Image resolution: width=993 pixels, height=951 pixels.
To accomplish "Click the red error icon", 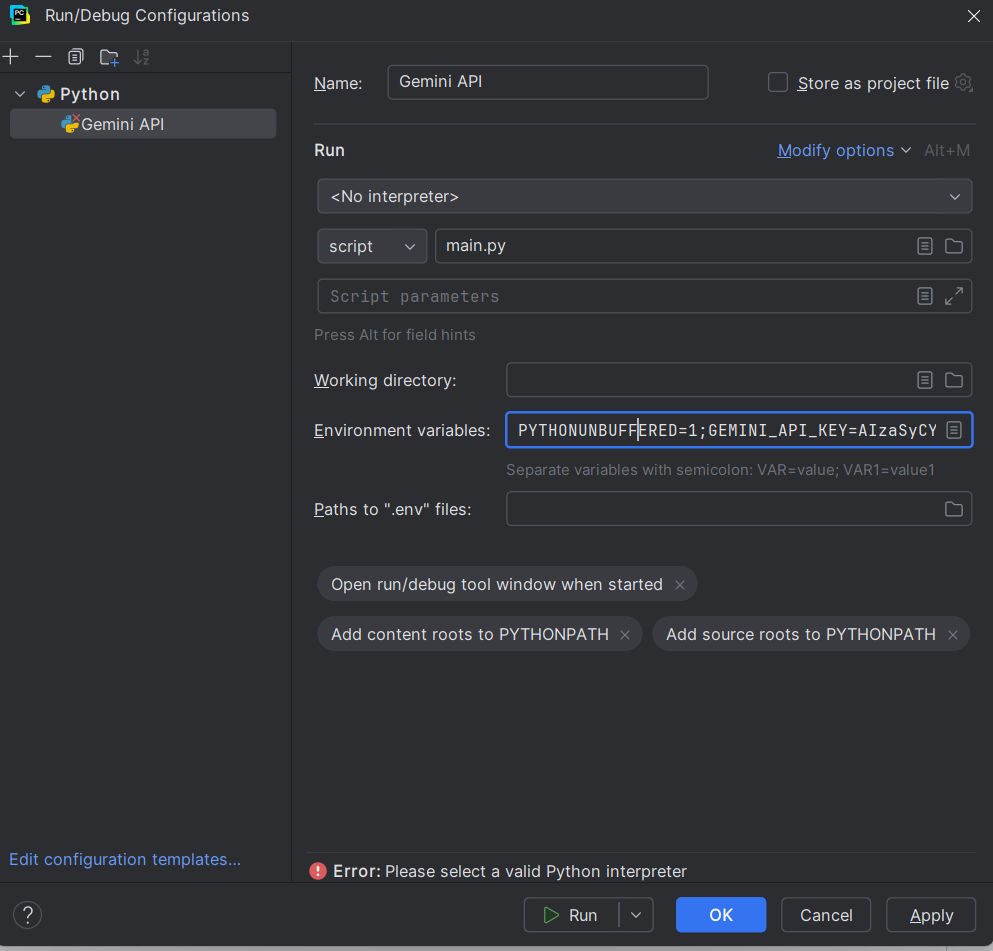I will [x=318, y=871].
